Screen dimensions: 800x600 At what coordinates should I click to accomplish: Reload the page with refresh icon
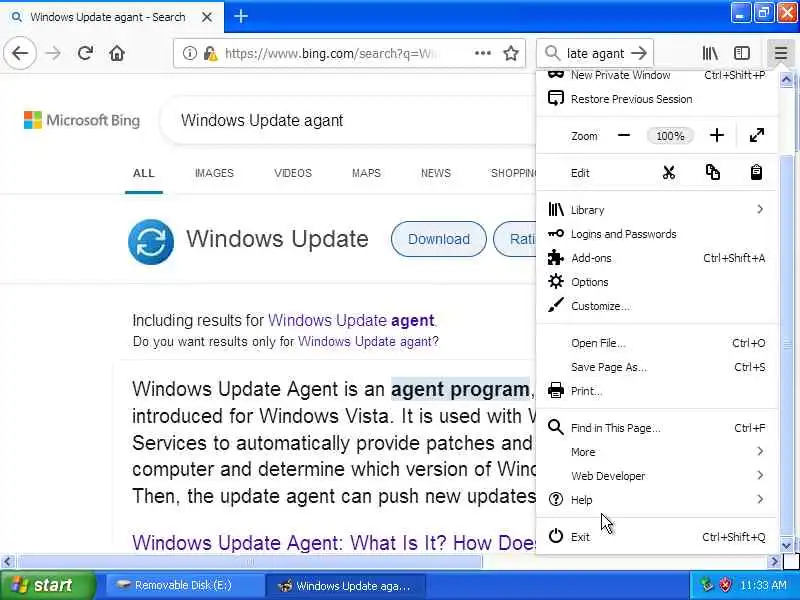pyautogui.click(x=85, y=53)
